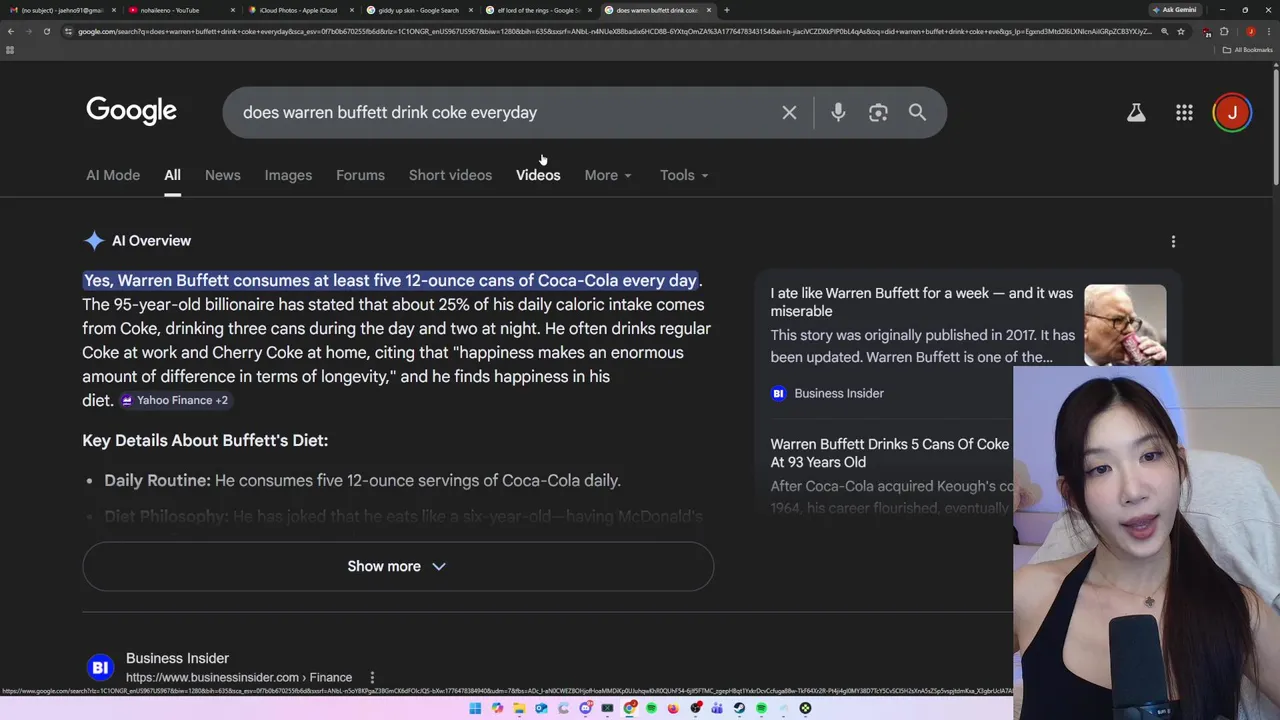Screen dimensions: 1280x720
Task: Open Microsoft Teams from the taskbar
Action: pos(717,708)
